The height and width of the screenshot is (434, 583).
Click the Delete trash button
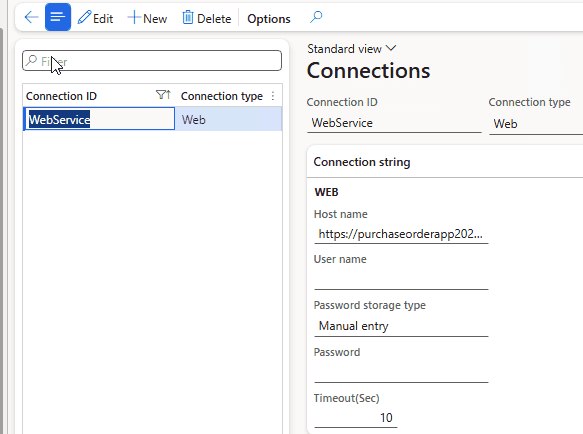(x=207, y=18)
